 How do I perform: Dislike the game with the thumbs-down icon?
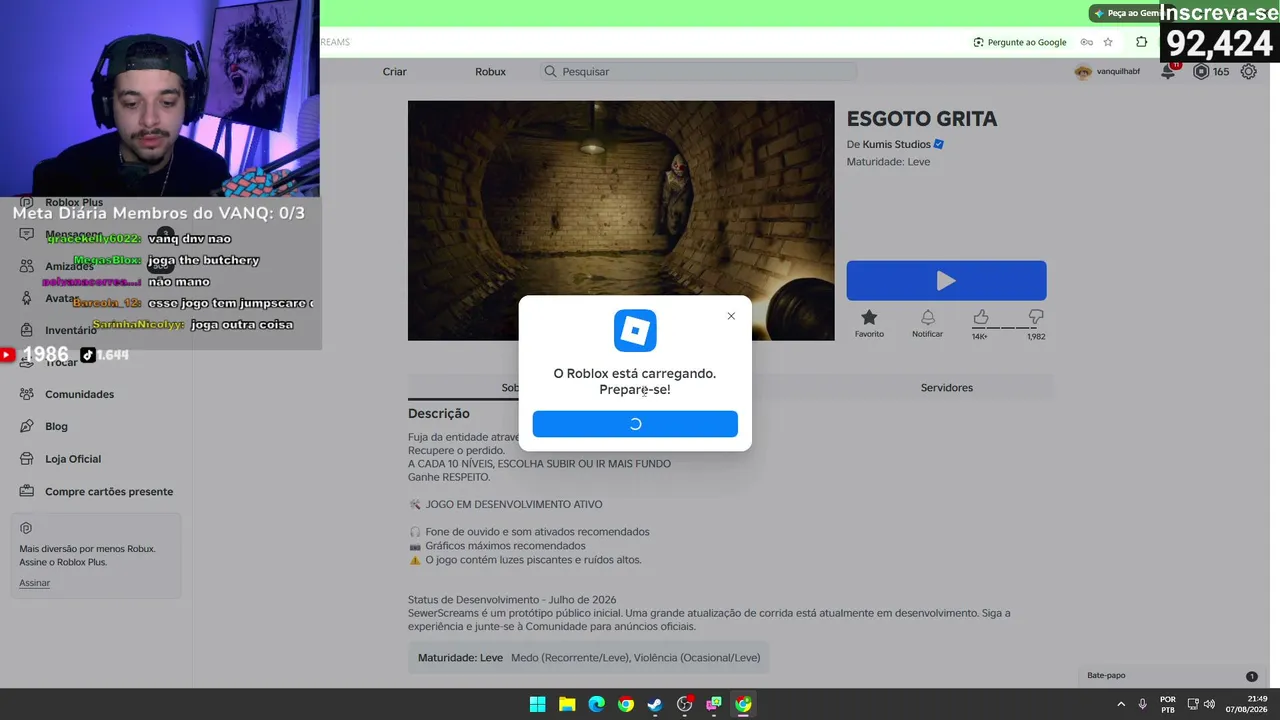point(1036,317)
